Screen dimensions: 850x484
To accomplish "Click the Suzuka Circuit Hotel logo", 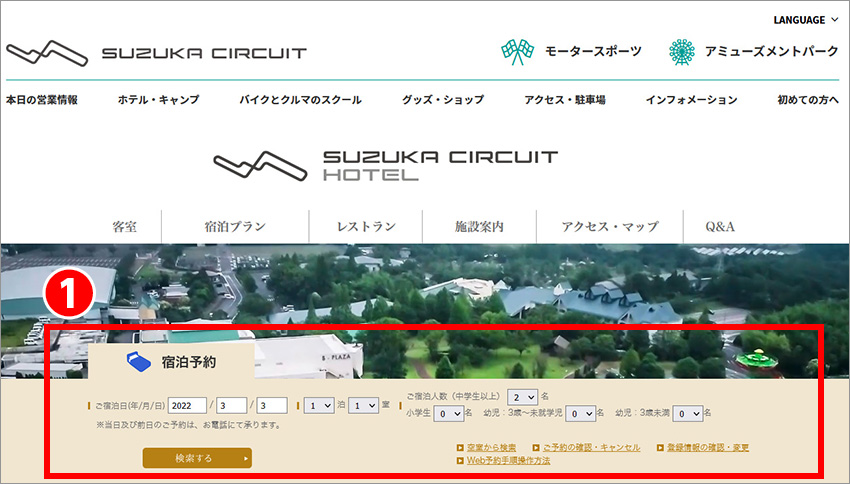I will 385,165.
